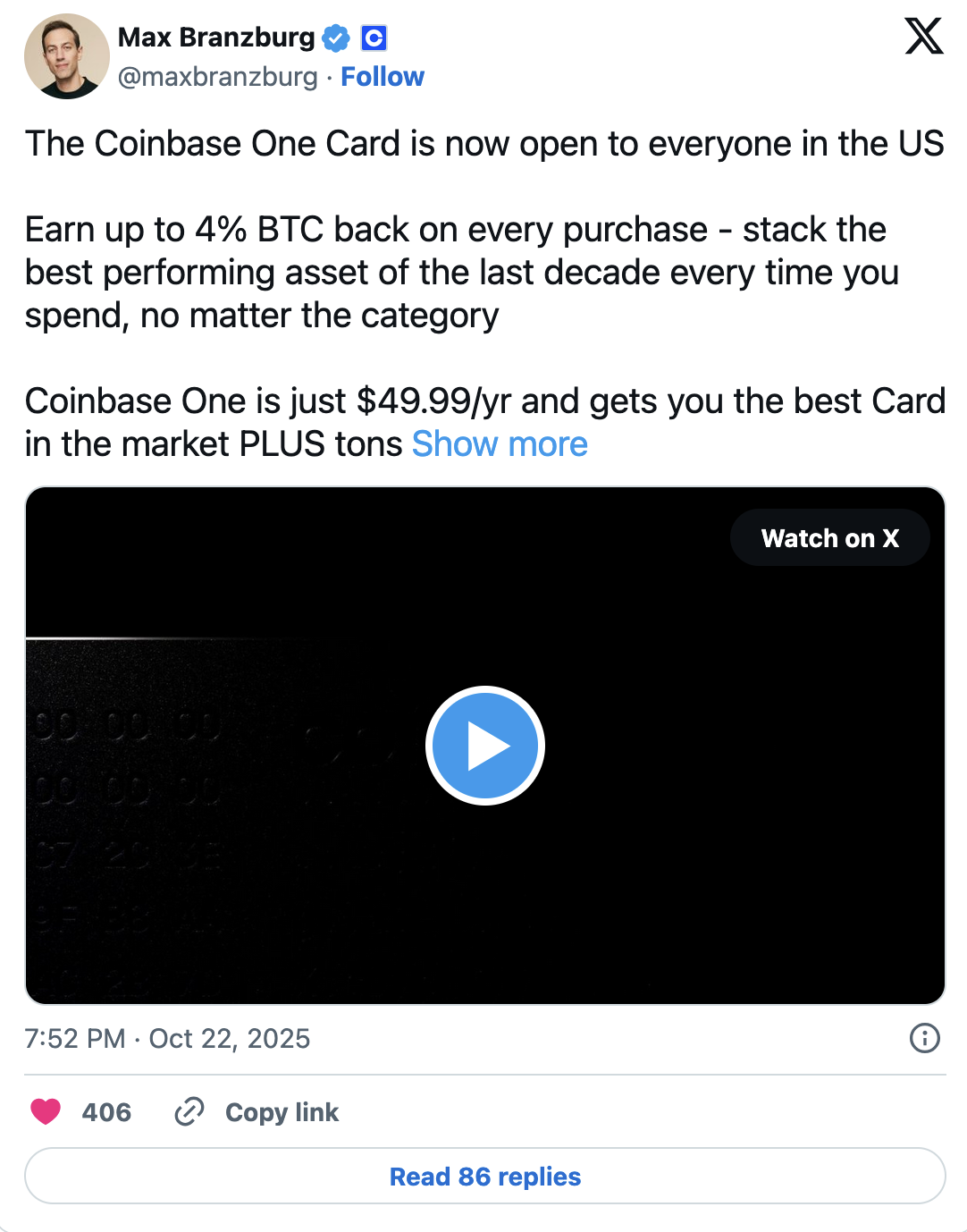Click the Copy link text label
The height and width of the screenshot is (1232, 967).
pos(282,1112)
